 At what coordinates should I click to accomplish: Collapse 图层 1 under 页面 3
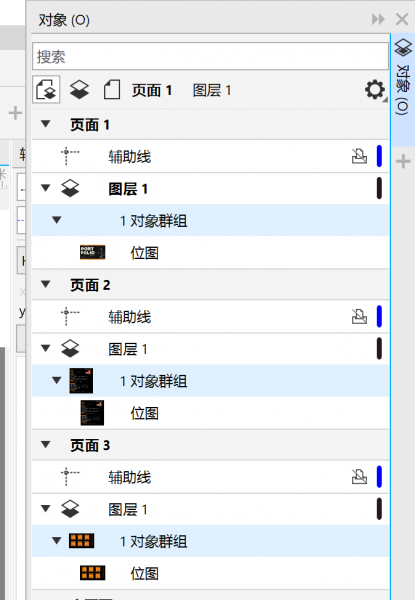(x=46, y=509)
